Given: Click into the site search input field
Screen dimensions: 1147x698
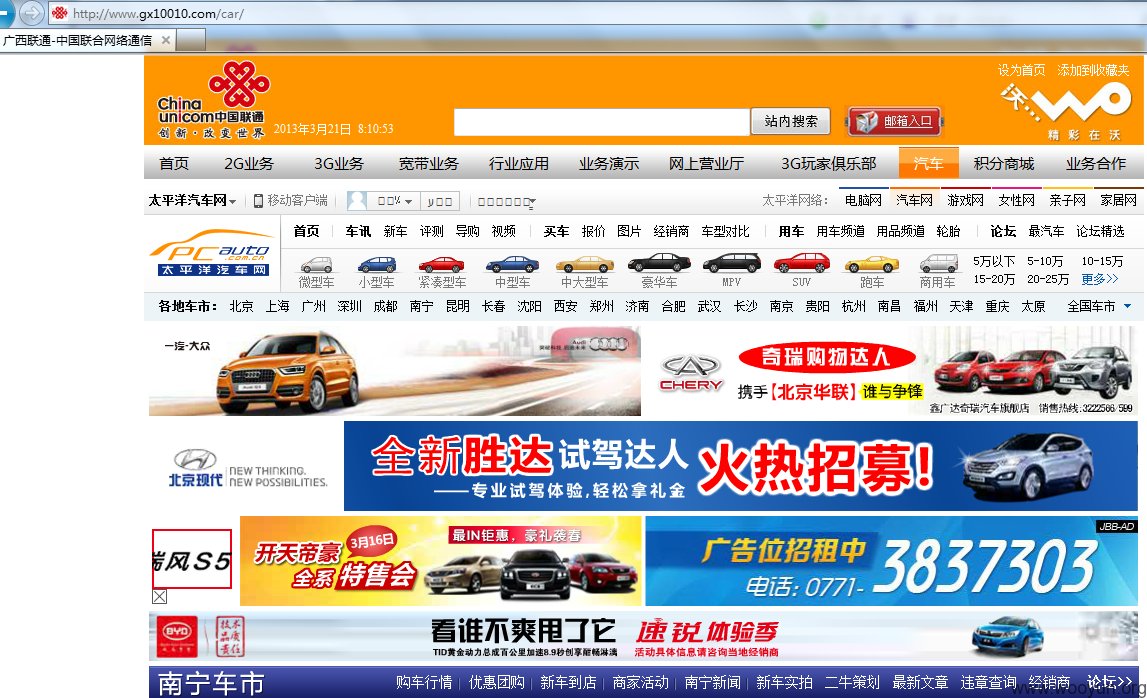Looking at the screenshot, I should pyautogui.click(x=601, y=122).
